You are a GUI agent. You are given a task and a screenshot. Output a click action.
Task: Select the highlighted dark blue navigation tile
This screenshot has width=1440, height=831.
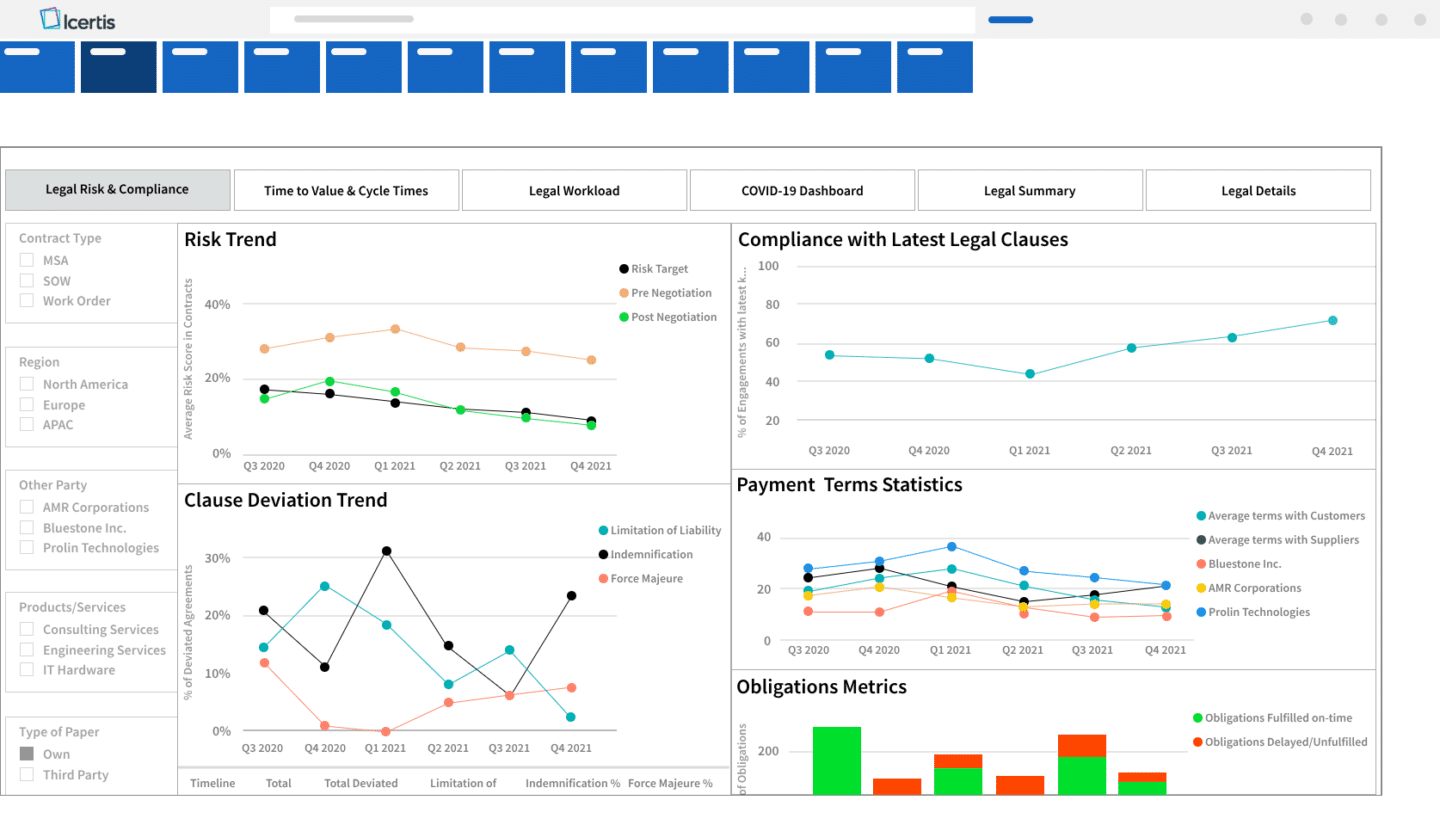[x=118, y=66]
